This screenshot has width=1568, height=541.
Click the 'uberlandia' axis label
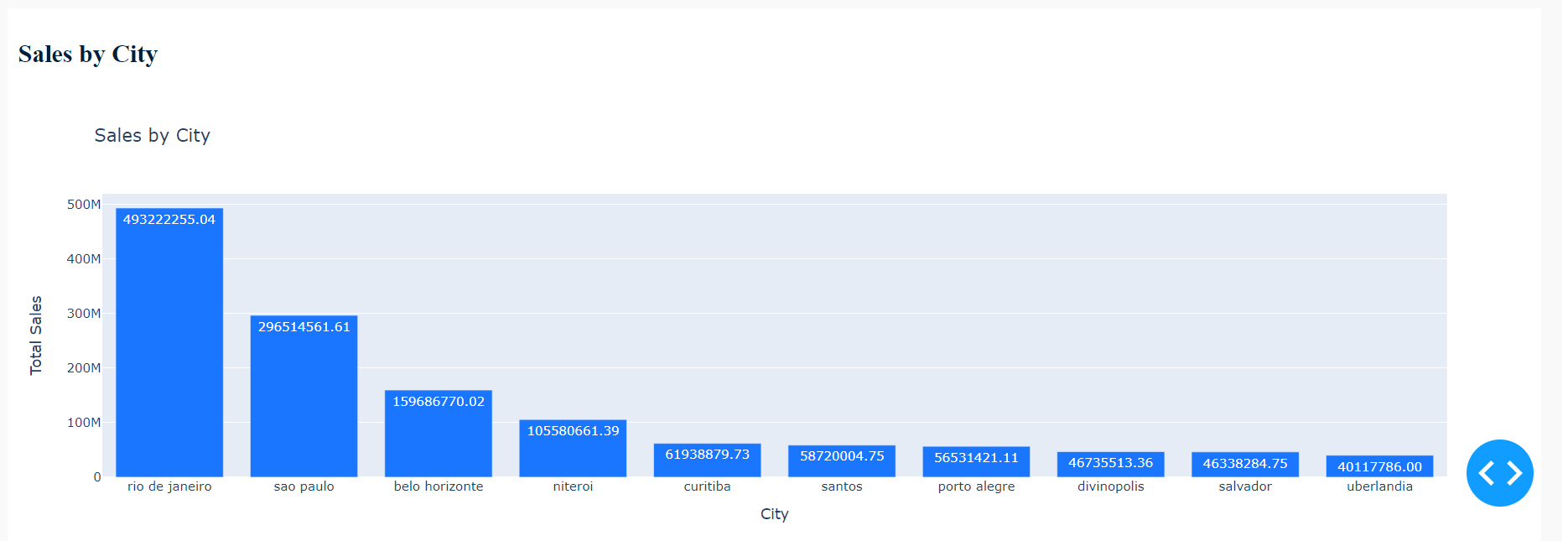click(x=1379, y=486)
